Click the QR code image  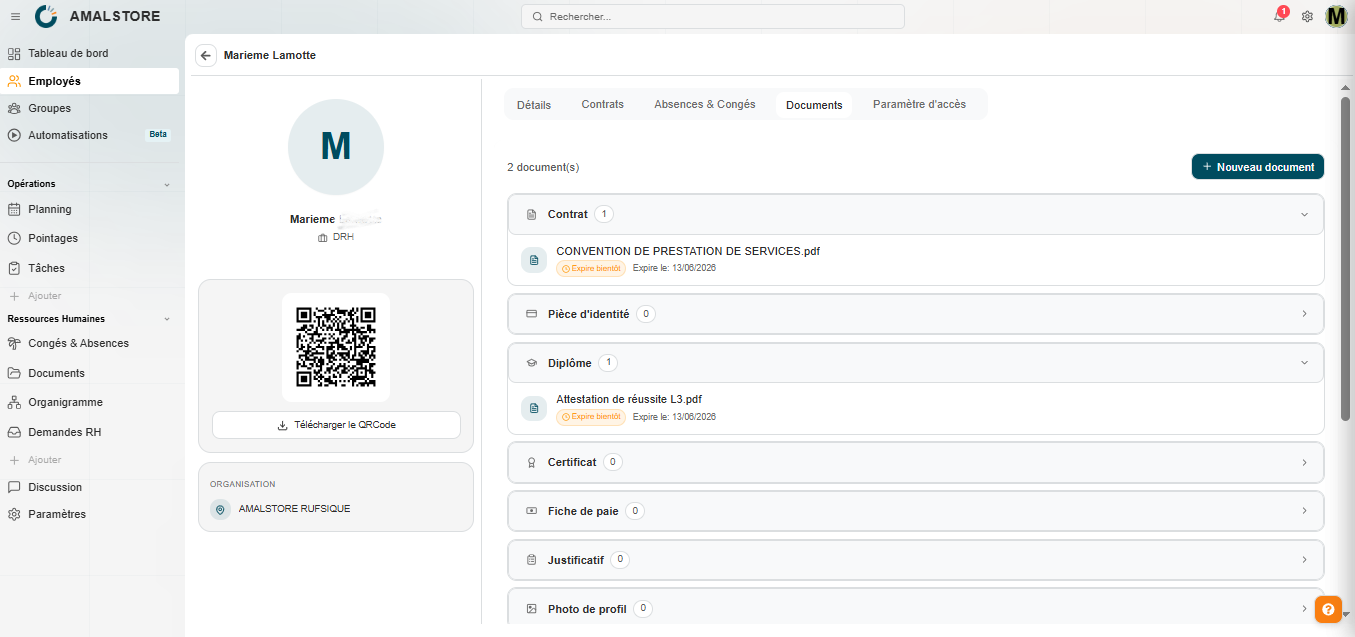point(336,347)
